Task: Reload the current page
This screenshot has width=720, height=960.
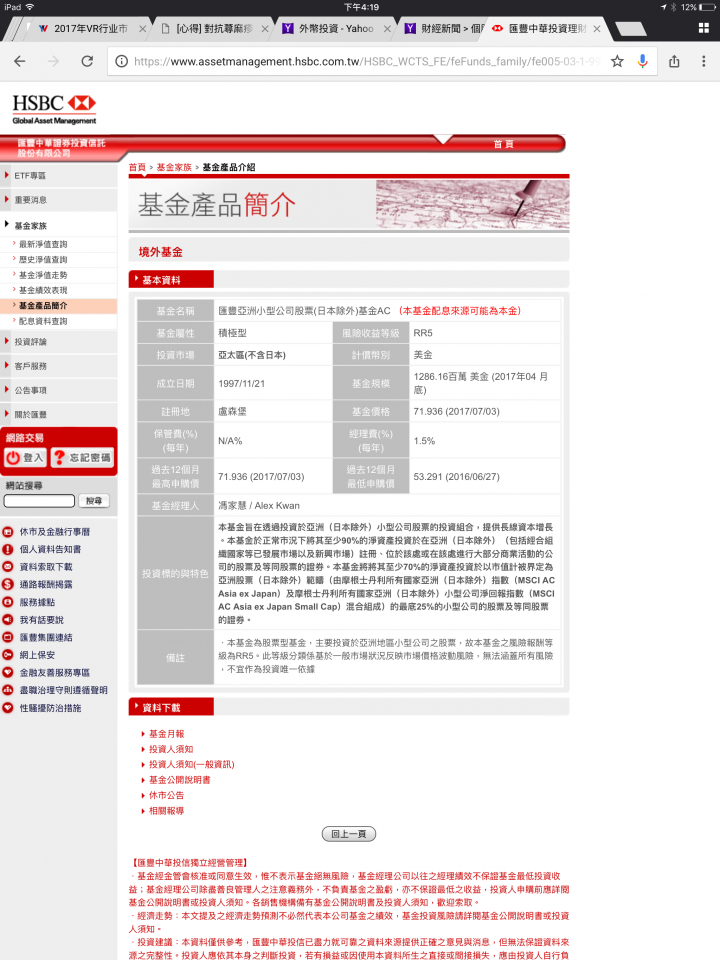Action: point(88,61)
